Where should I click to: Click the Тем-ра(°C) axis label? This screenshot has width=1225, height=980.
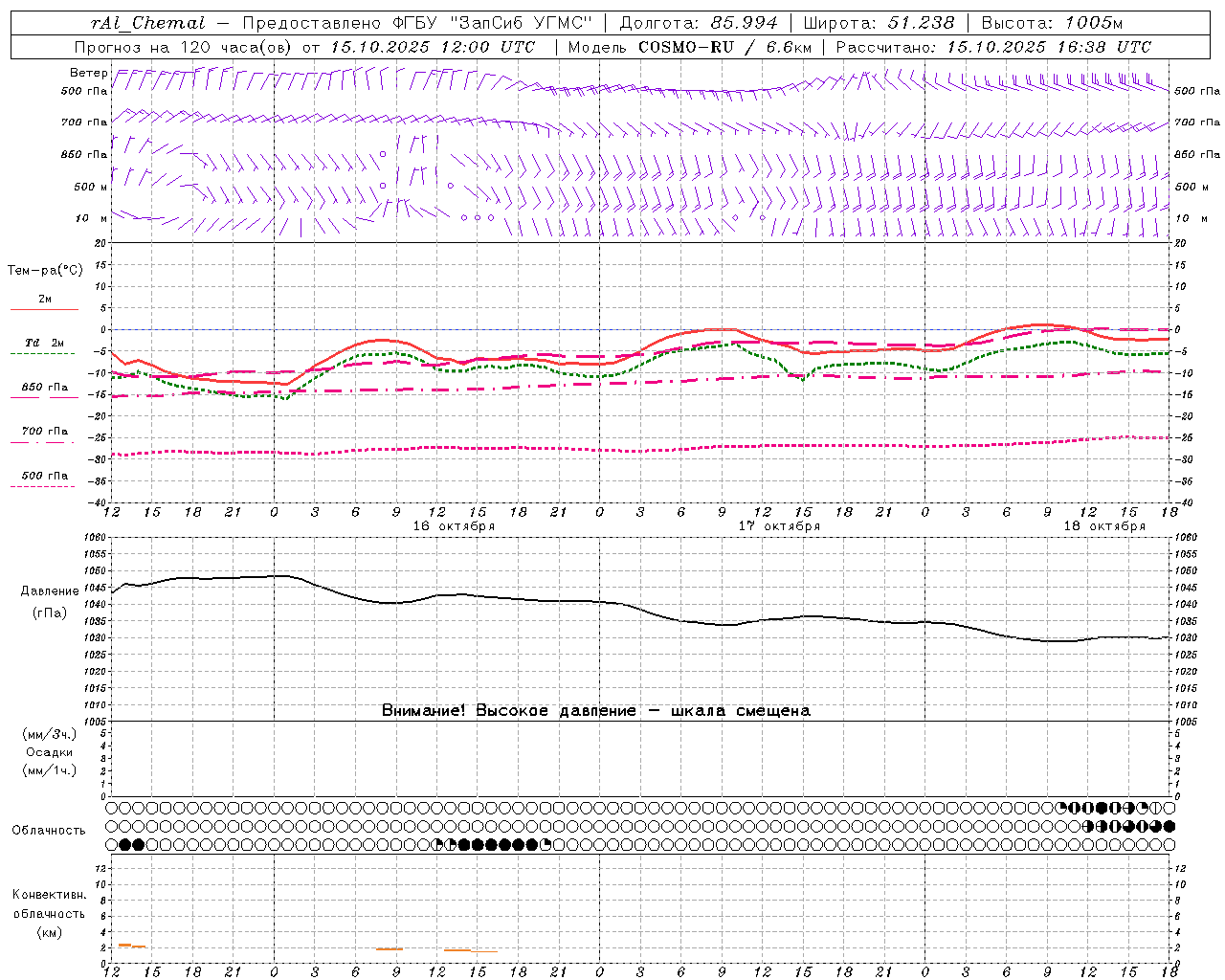pyautogui.click(x=45, y=271)
